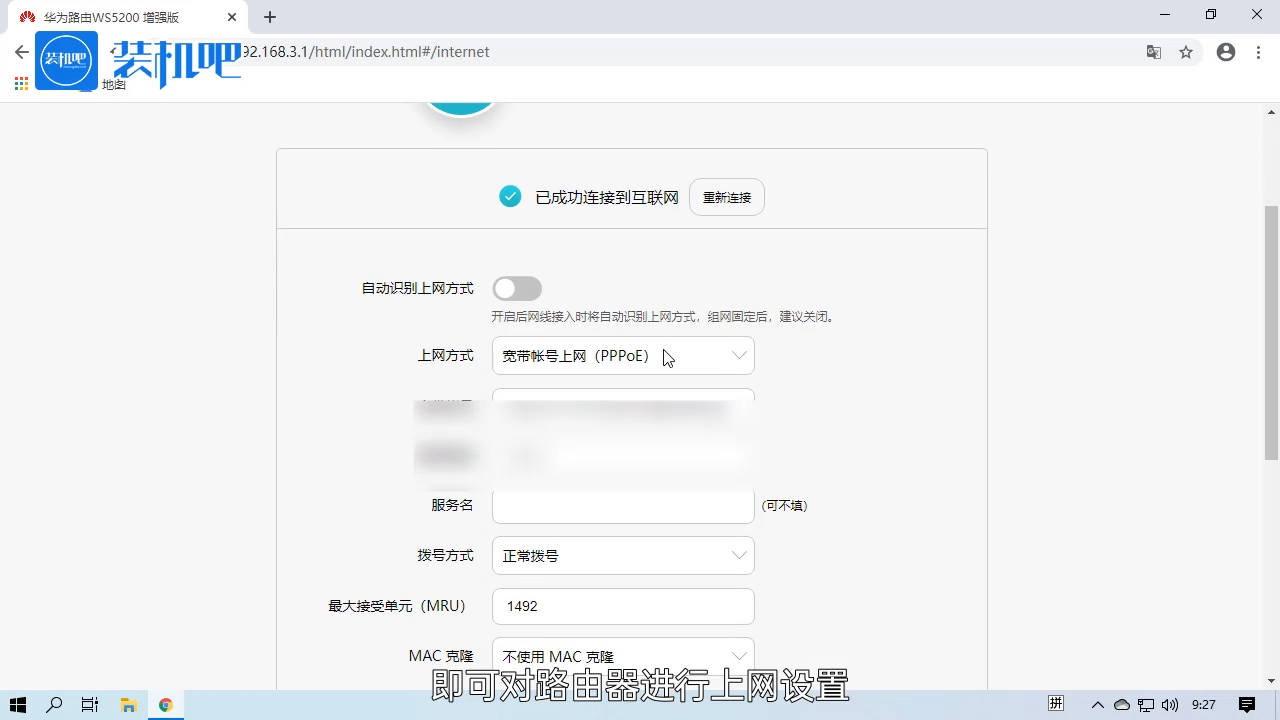Open Google Translate icon in address bar
The height and width of the screenshot is (720, 1280).
coord(1154,52)
